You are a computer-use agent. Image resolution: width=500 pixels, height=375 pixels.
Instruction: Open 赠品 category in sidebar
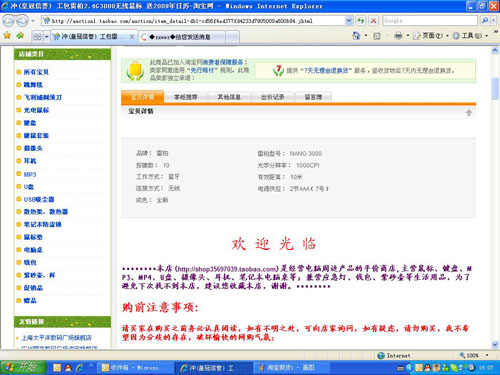click(x=30, y=300)
